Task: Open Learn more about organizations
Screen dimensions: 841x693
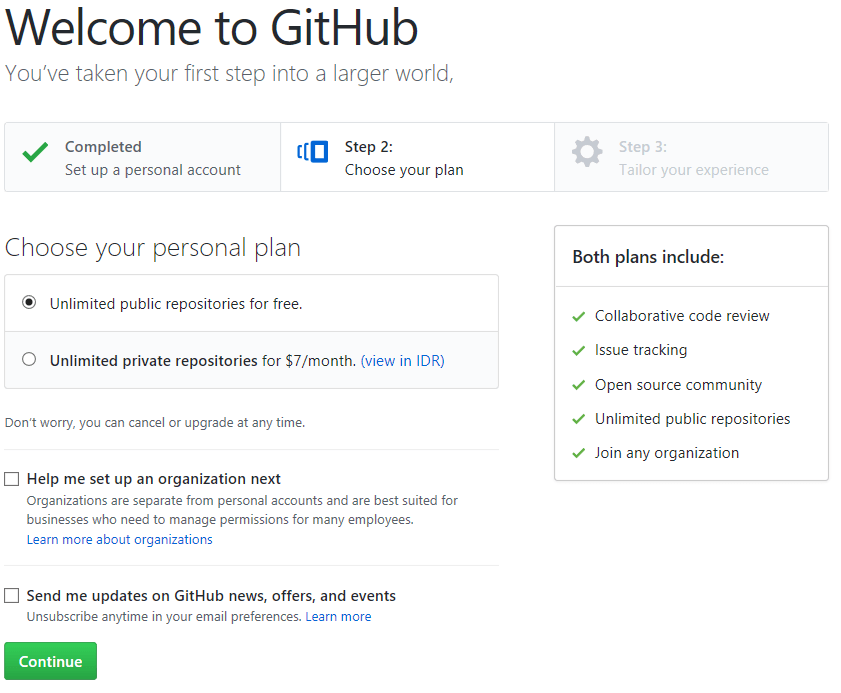Action: [119, 539]
